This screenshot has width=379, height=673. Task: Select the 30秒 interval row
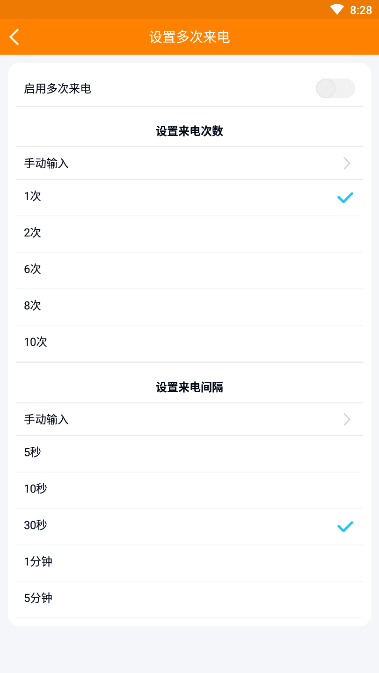pyautogui.click(x=189, y=526)
